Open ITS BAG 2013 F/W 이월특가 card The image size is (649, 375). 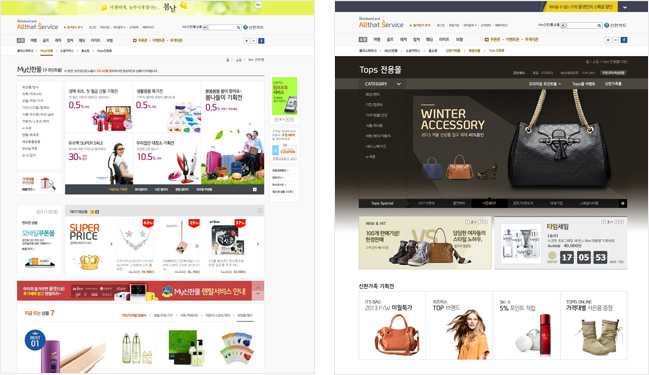tap(392, 325)
